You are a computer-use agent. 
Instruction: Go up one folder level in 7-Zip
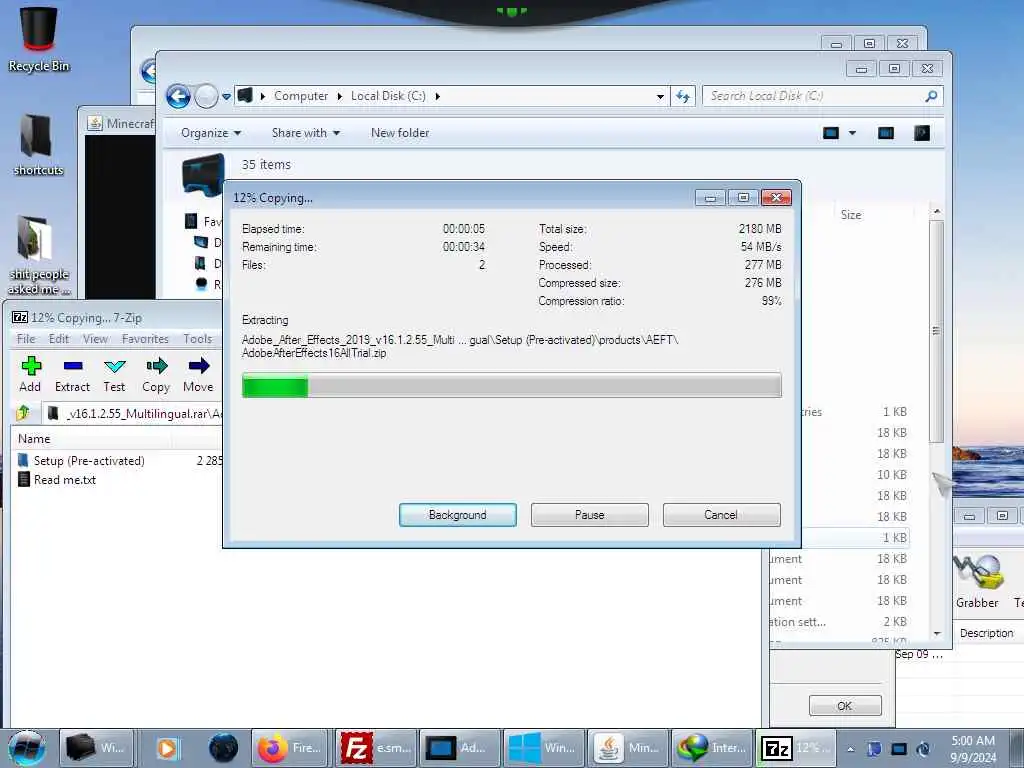click(x=24, y=413)
